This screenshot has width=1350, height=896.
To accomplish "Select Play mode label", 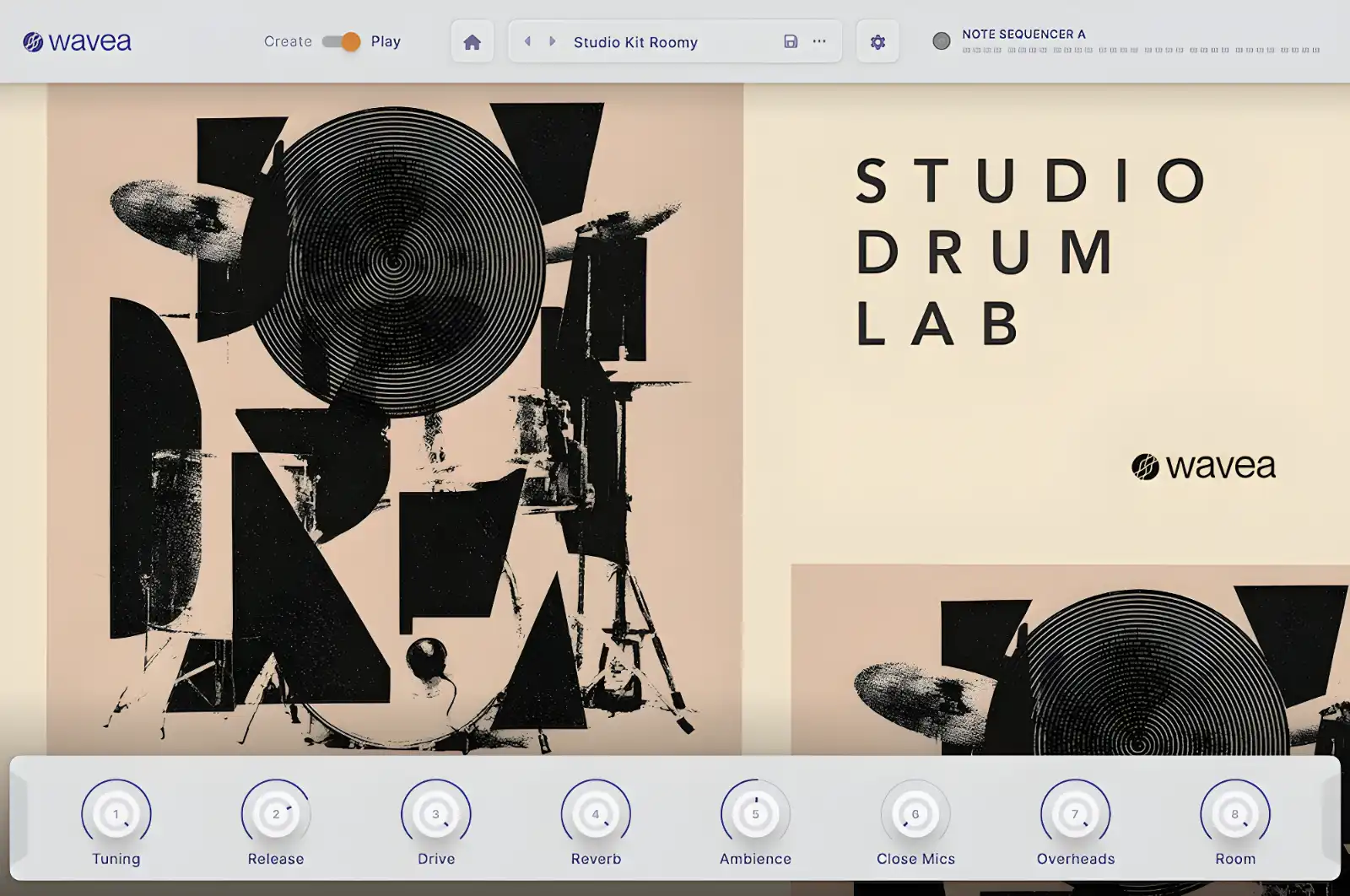I will click(386, 41).
